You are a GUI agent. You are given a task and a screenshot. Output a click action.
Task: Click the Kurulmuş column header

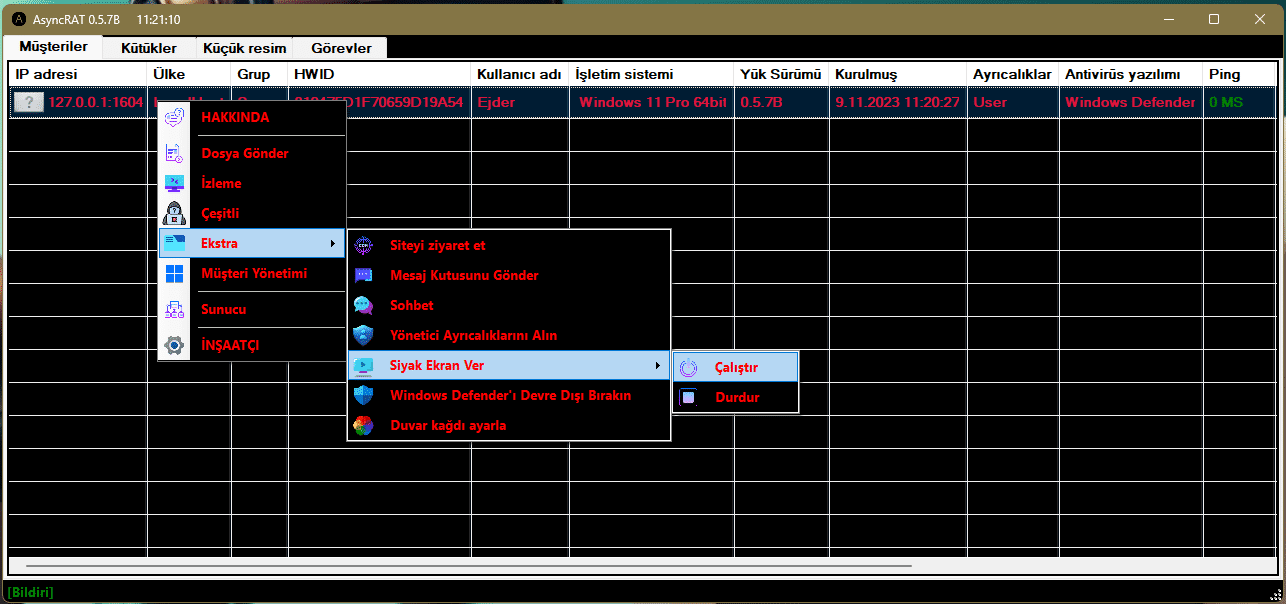pyautogui.click(x=898, y=74)
